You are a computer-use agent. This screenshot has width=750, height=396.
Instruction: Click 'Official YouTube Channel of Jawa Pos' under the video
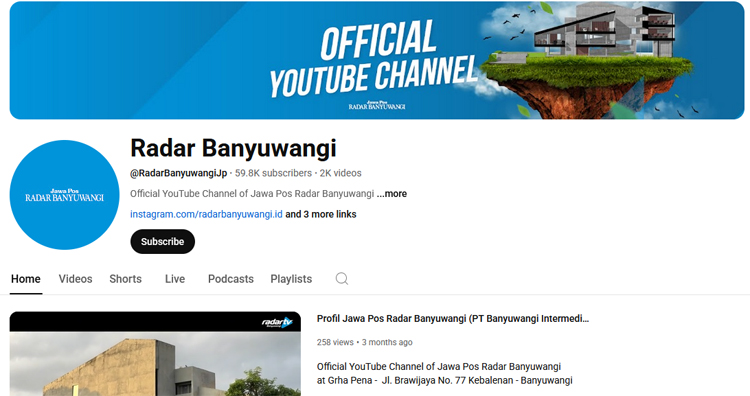pos(439,367)
